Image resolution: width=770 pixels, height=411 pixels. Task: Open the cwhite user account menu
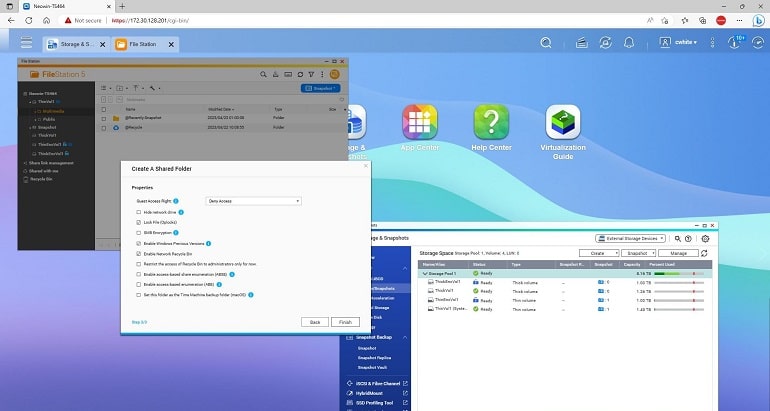point(678,43)
